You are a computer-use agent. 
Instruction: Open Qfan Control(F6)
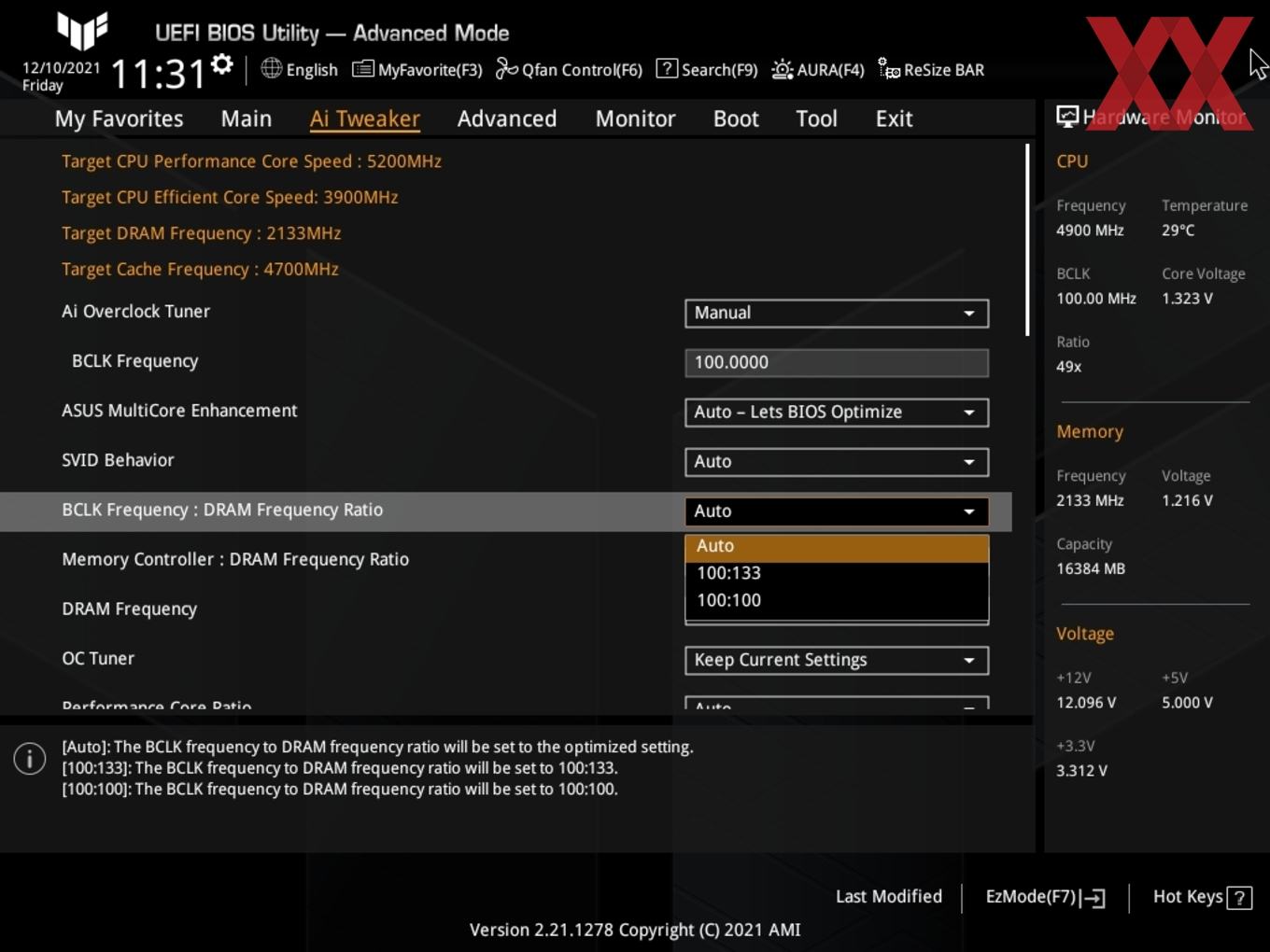coord(569,69)
